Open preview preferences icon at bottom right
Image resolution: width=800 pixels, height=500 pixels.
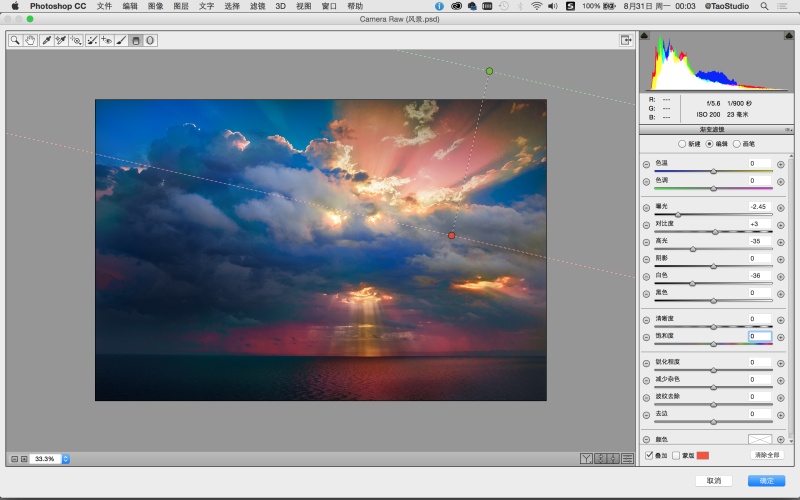[x=628, y=459]
